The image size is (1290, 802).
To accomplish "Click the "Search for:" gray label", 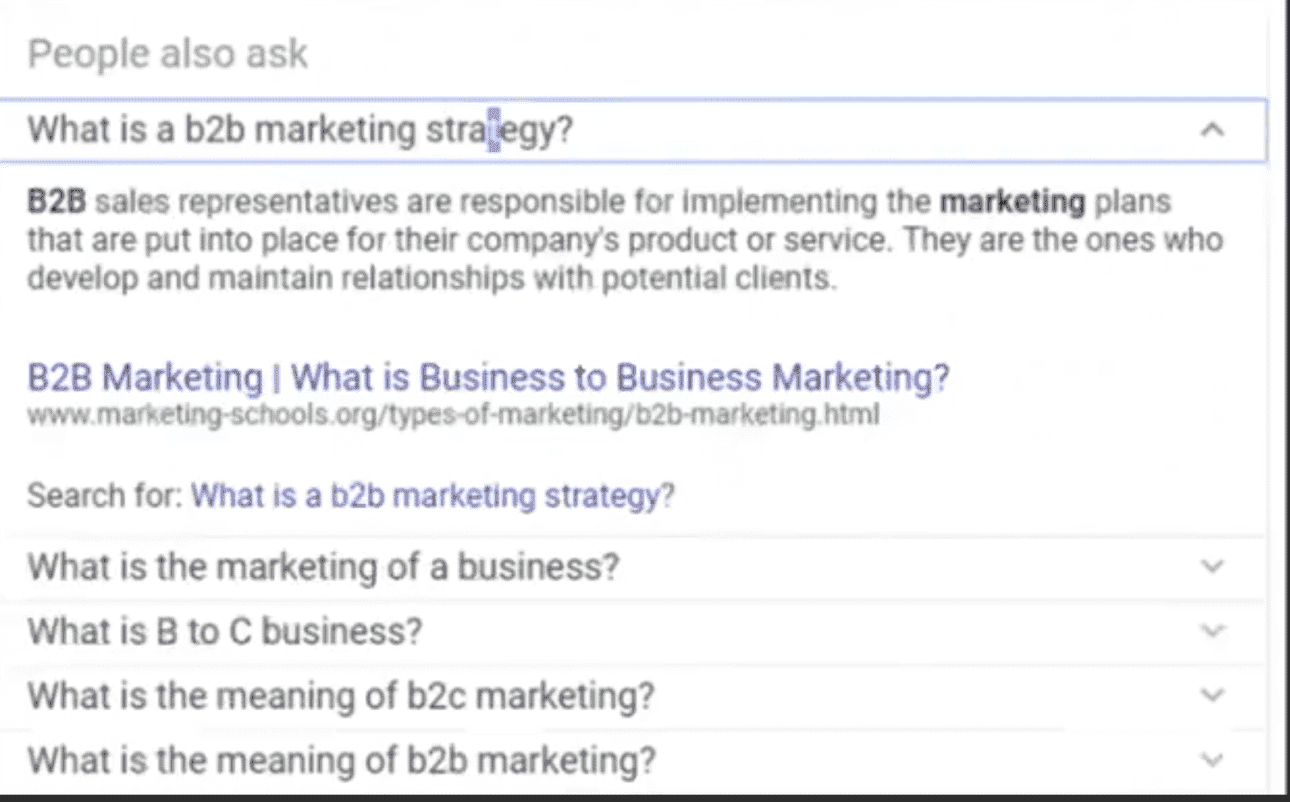I will [104, 495].
